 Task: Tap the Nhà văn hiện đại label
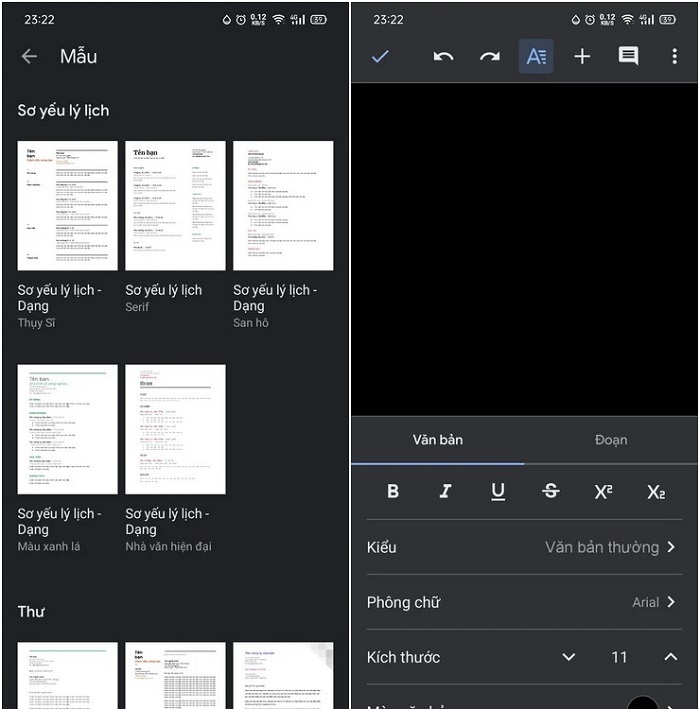[x=168, y=546]
